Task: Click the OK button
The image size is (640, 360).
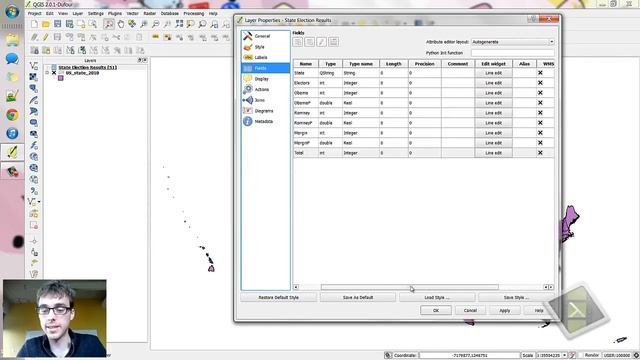Action: [x=436, y=311]
